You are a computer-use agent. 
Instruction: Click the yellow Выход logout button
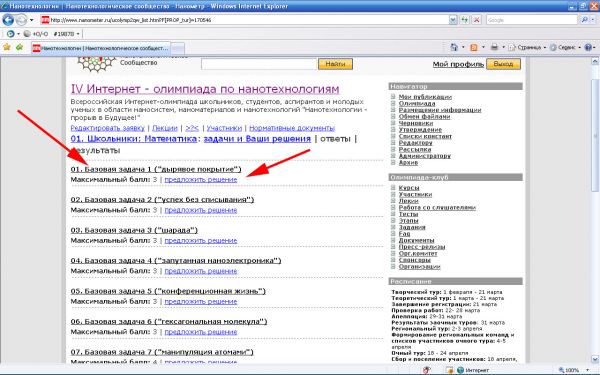tap(503, 64)
